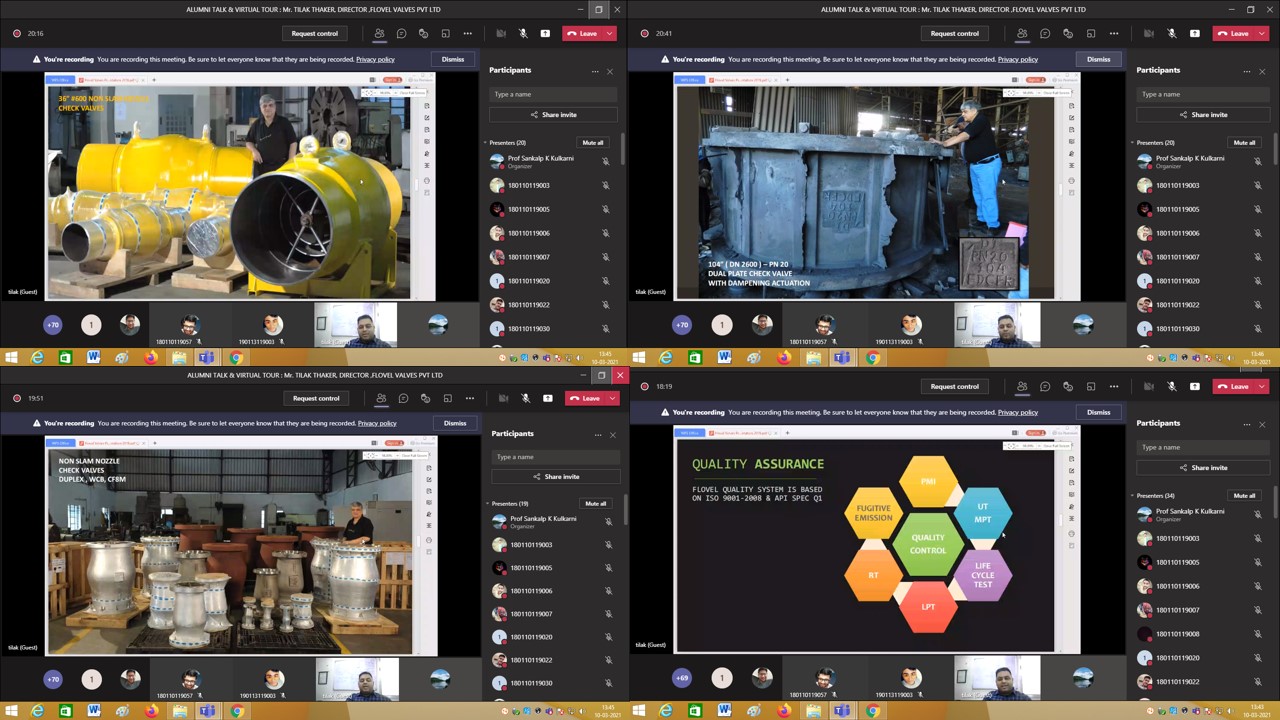This screenshot has width=1280, height=720.
Task: Toggle the camera in the 19:51 meeting
Action: coord(503,398)
